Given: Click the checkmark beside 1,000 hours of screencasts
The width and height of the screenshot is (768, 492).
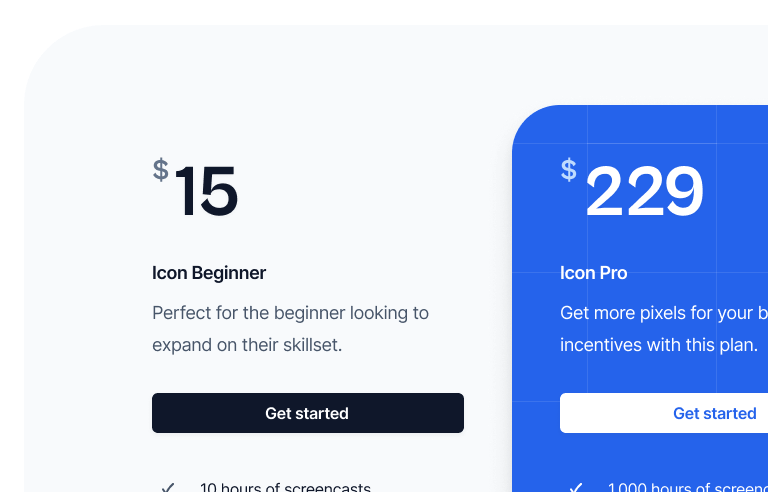Looking at the screenshot, I should (576, 487).
